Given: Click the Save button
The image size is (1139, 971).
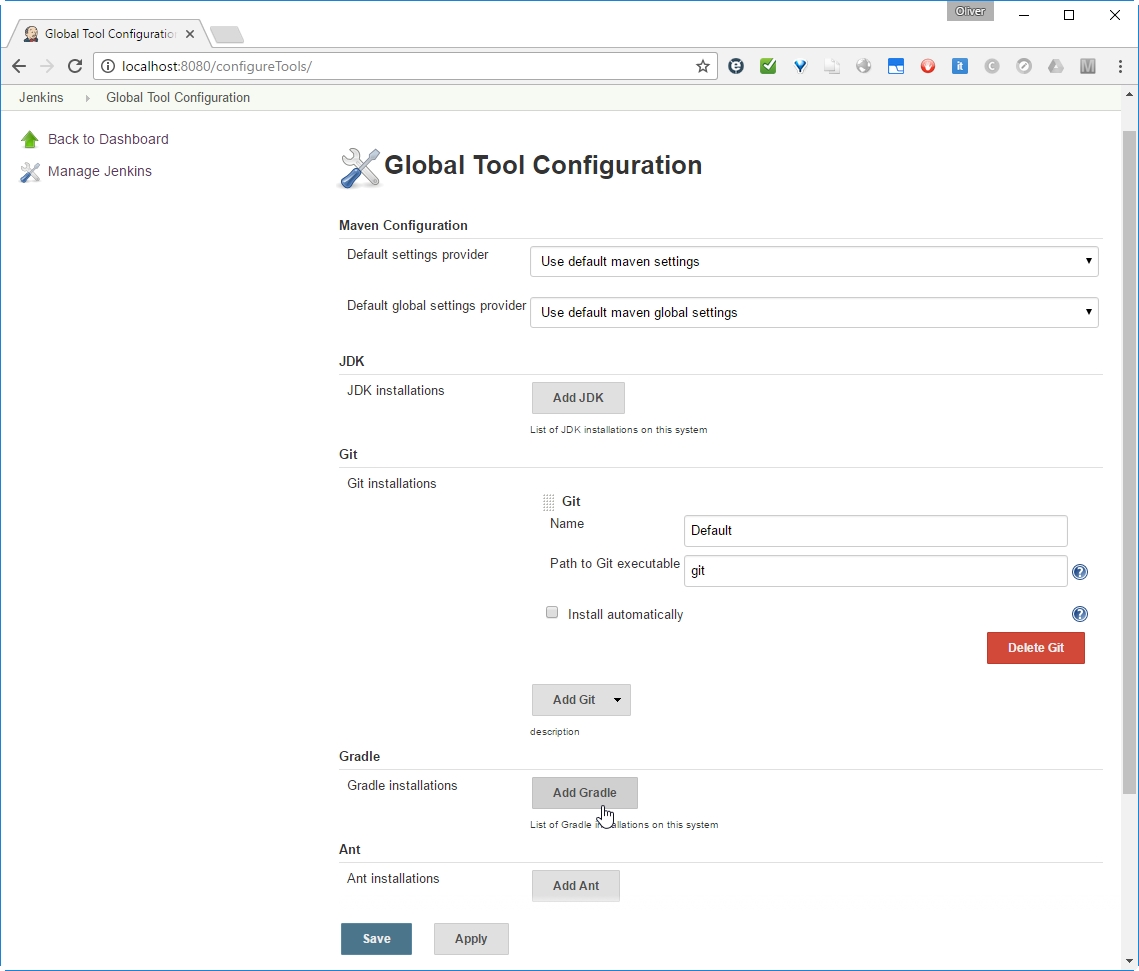Looking at the screenshot, I should tap(376, 939).
